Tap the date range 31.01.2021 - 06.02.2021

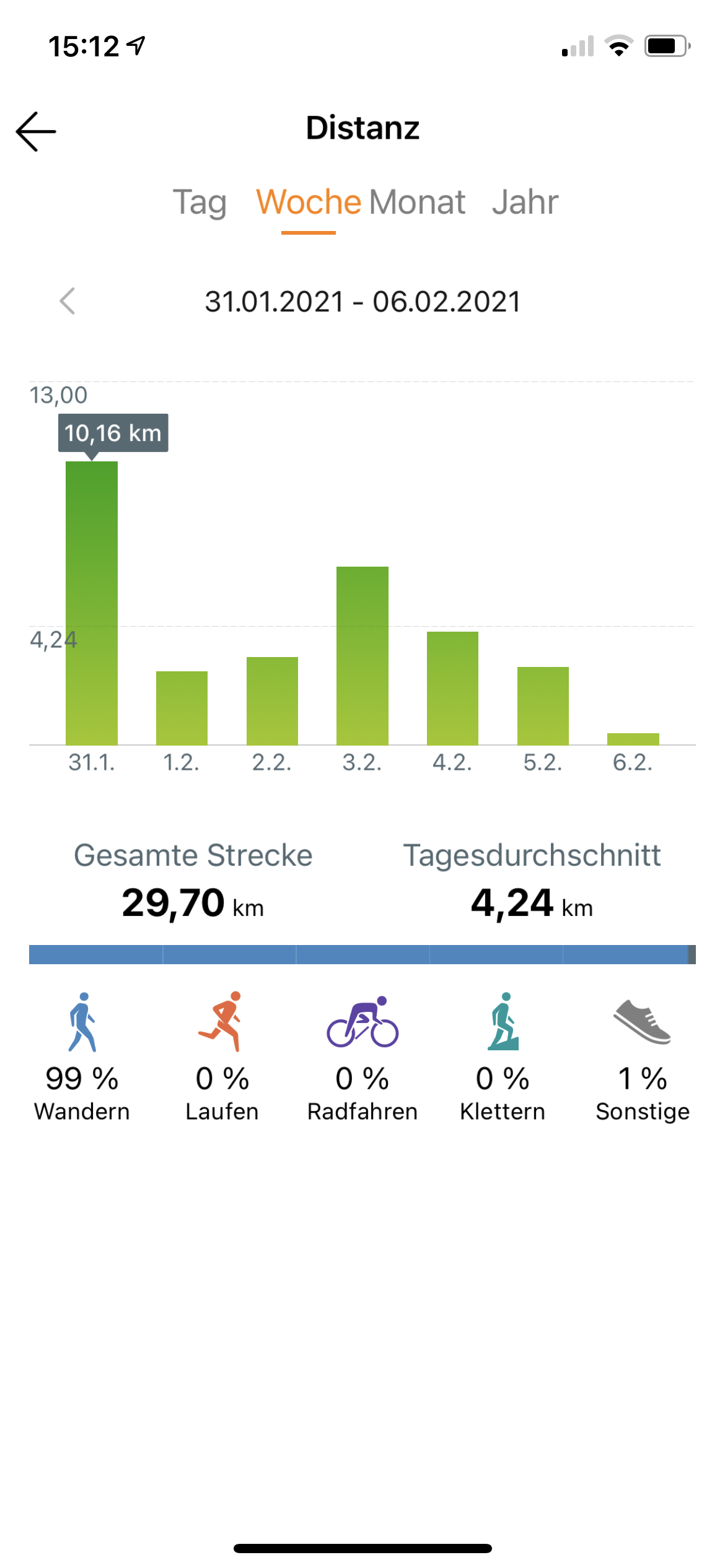pyautogui.click(x=362, y=302)
